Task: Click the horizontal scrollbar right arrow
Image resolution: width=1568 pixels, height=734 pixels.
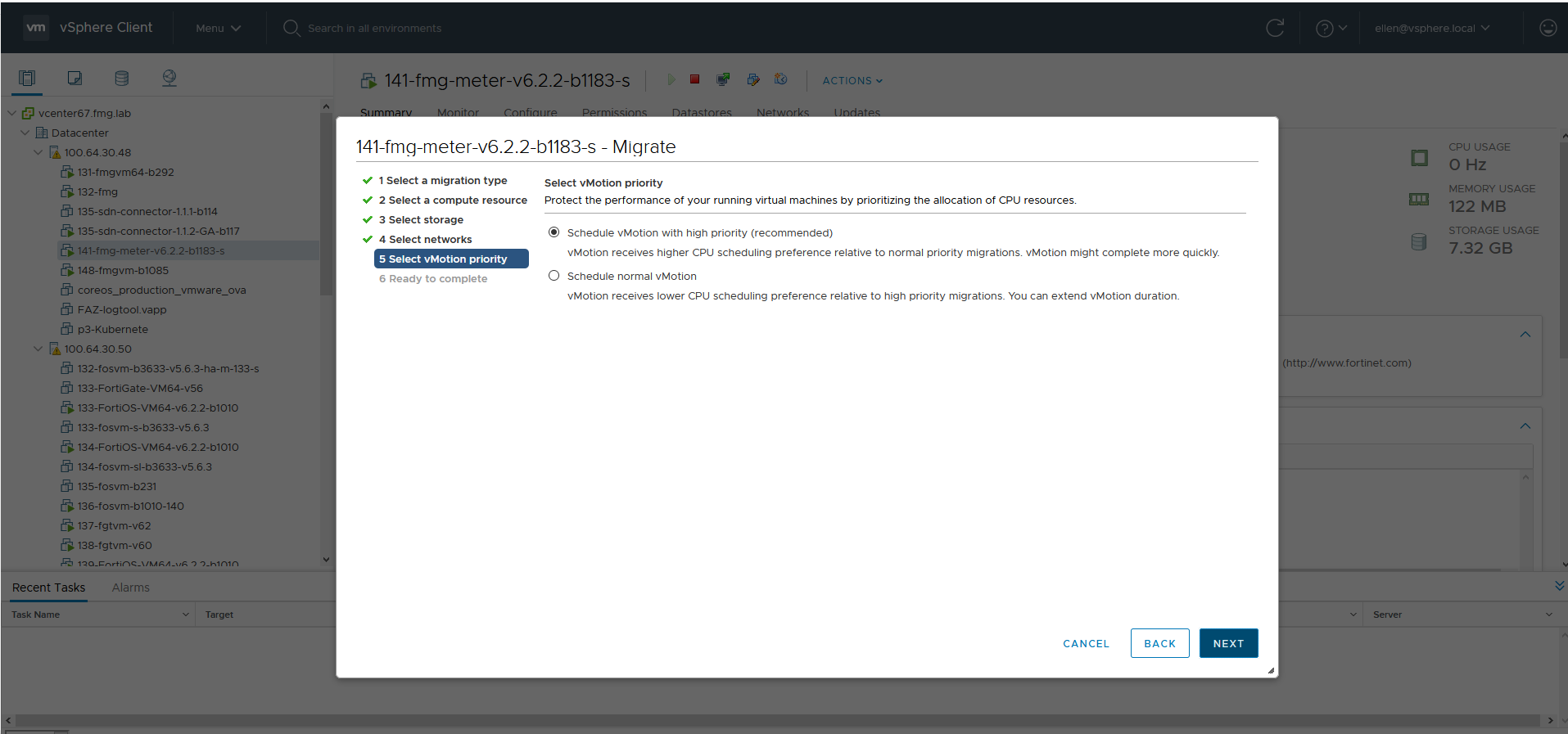Action: (x=1550, y=720)
